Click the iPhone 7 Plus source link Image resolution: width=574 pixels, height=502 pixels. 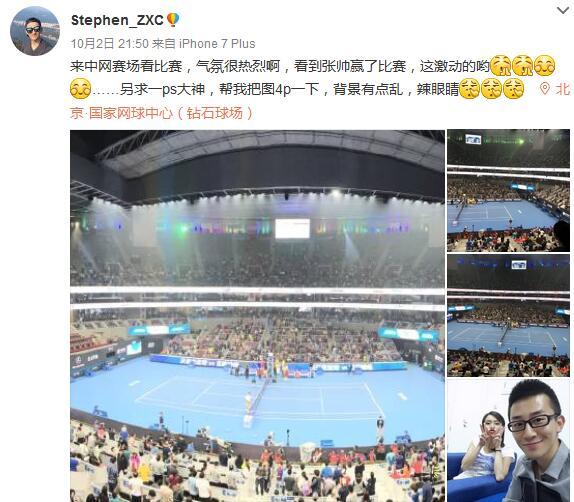coord(217,44)
